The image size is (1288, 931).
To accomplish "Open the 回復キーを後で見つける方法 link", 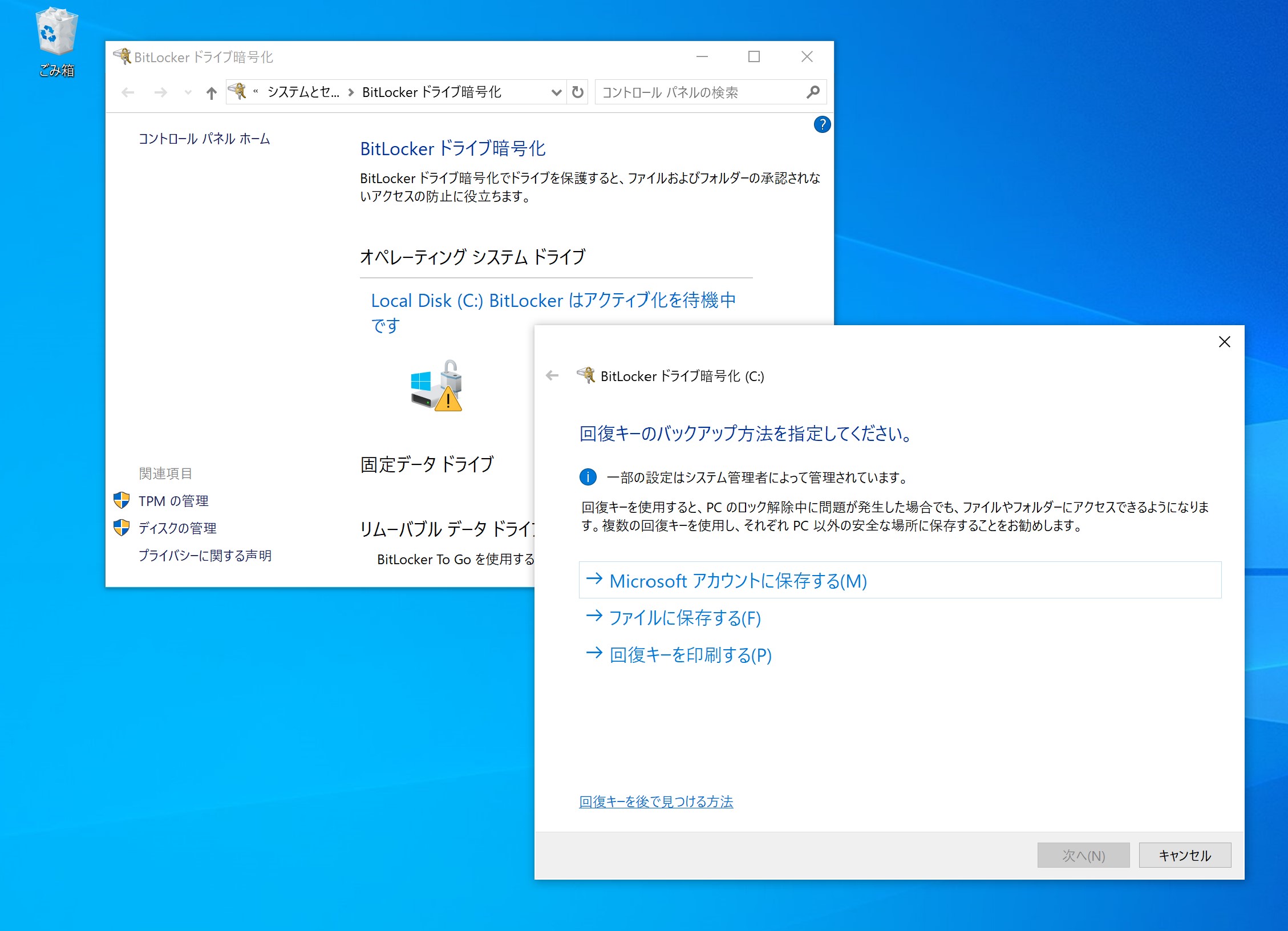I will (655, 802).
